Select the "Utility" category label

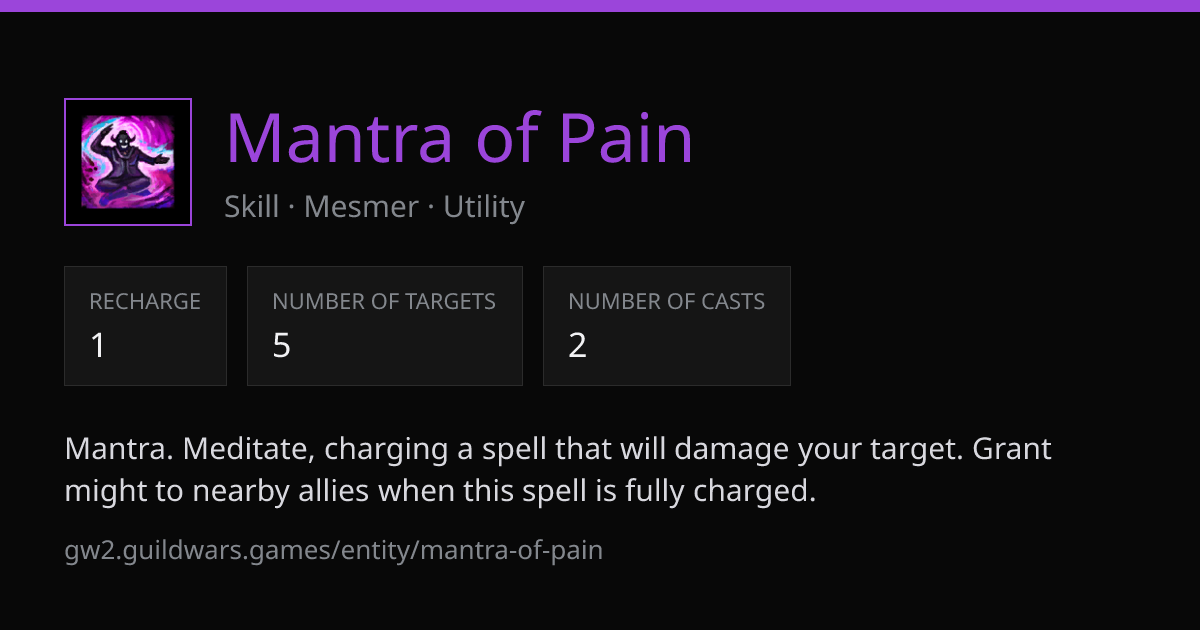(484, 207)
